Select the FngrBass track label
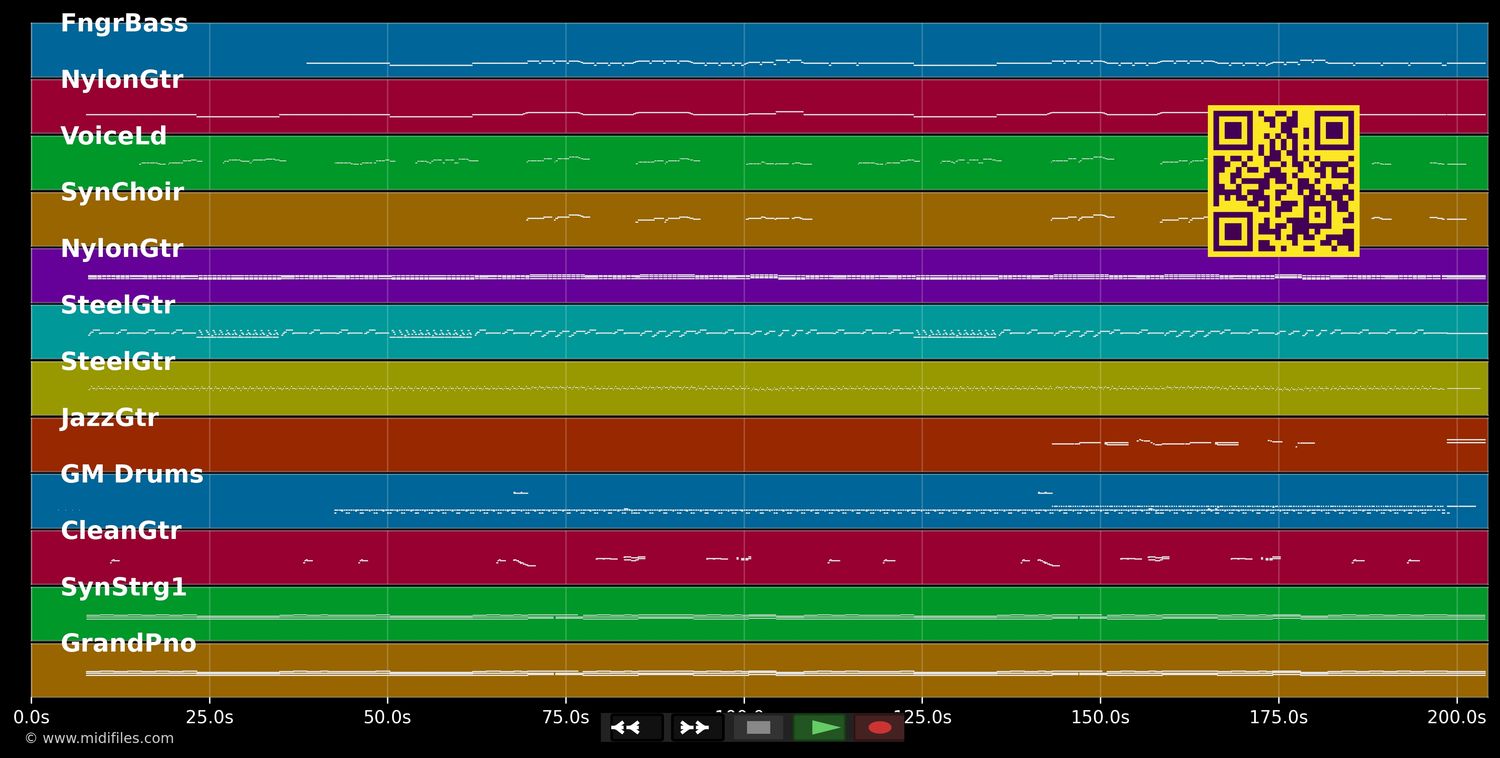The image size is (1500, 758). click(124, 24)
